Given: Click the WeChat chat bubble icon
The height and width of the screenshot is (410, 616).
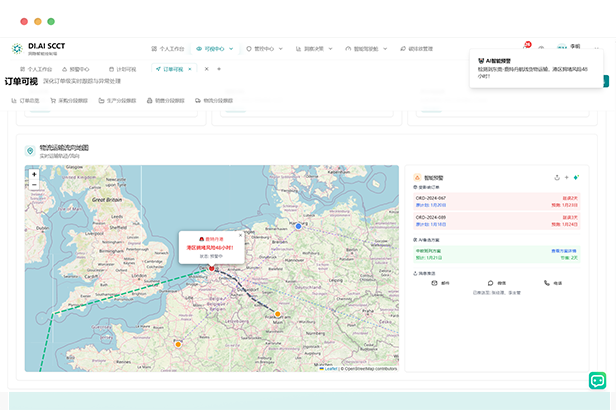Looking at the screenshot, I should point(490,283).
